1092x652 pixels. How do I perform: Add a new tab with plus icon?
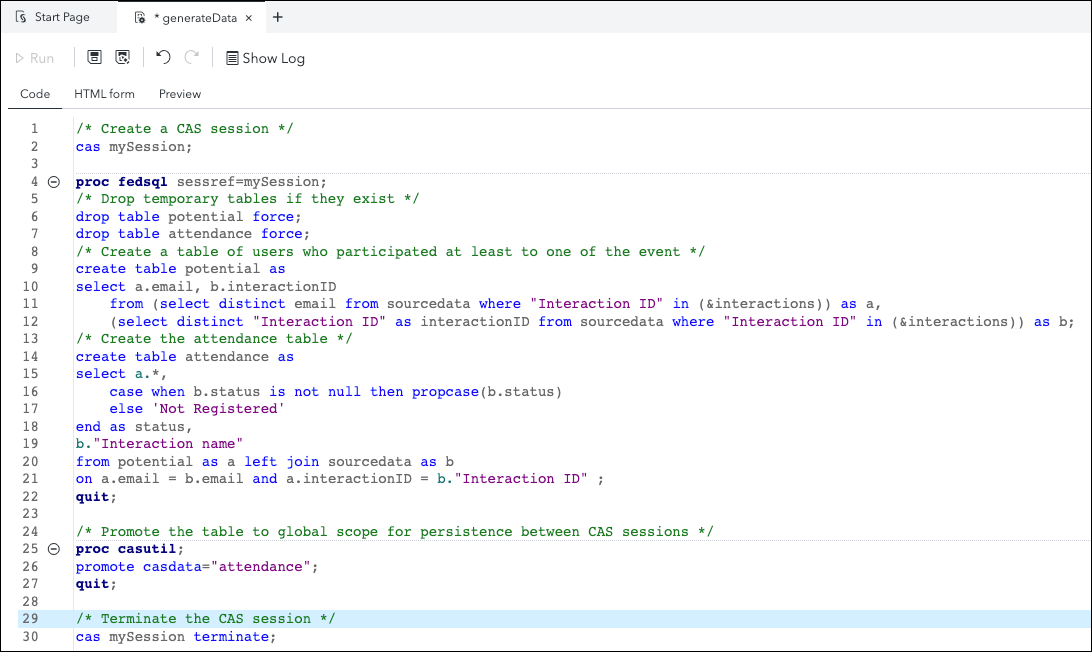(x=278, y=17)
